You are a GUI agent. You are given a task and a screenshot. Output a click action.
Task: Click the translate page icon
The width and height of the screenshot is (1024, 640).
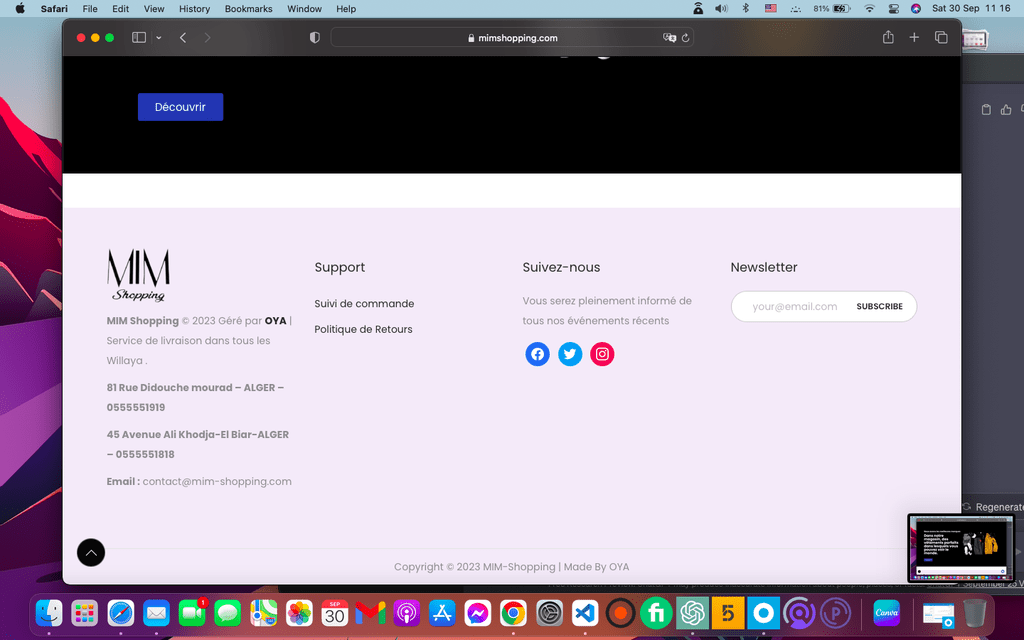click(669, 38)
